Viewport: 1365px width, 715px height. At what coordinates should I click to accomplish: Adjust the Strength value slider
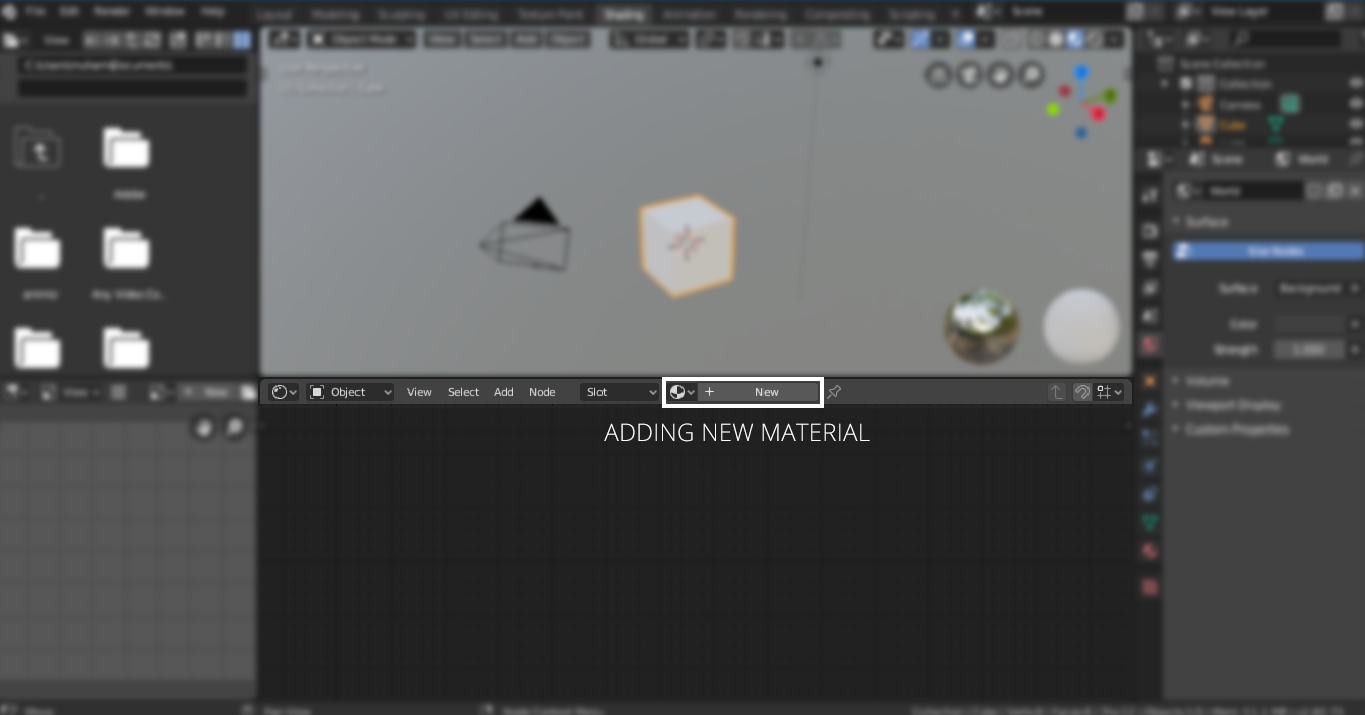coord(1311,350)
